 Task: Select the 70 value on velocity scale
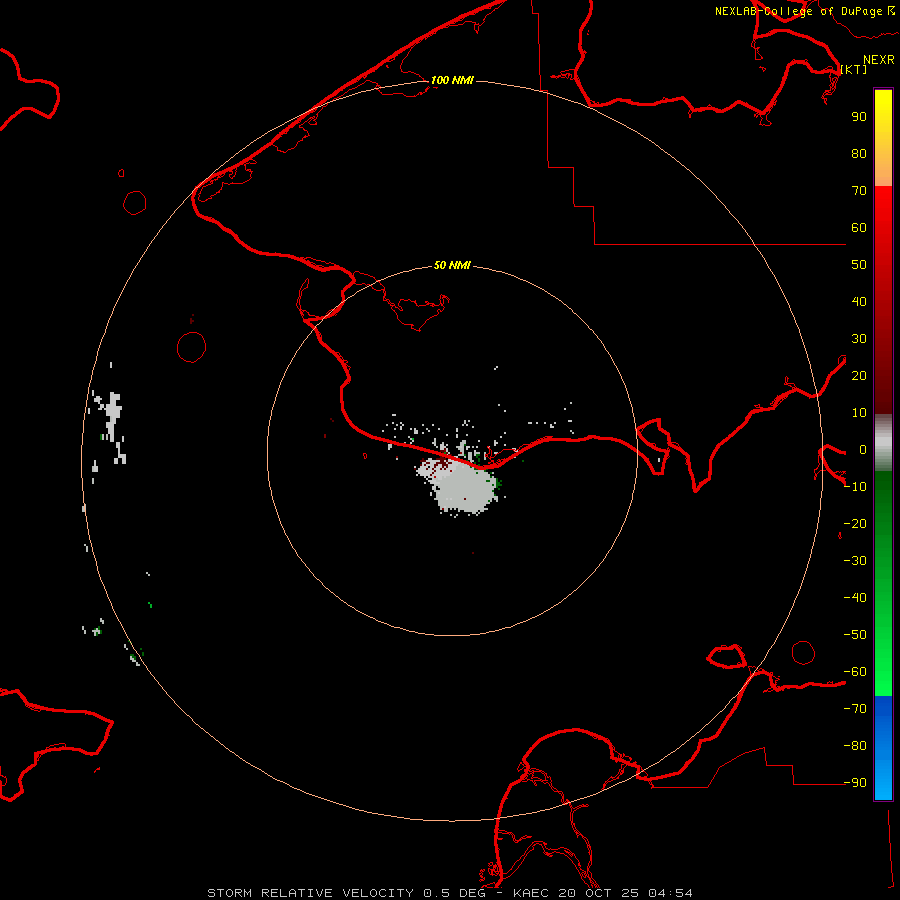coord(859,191)
